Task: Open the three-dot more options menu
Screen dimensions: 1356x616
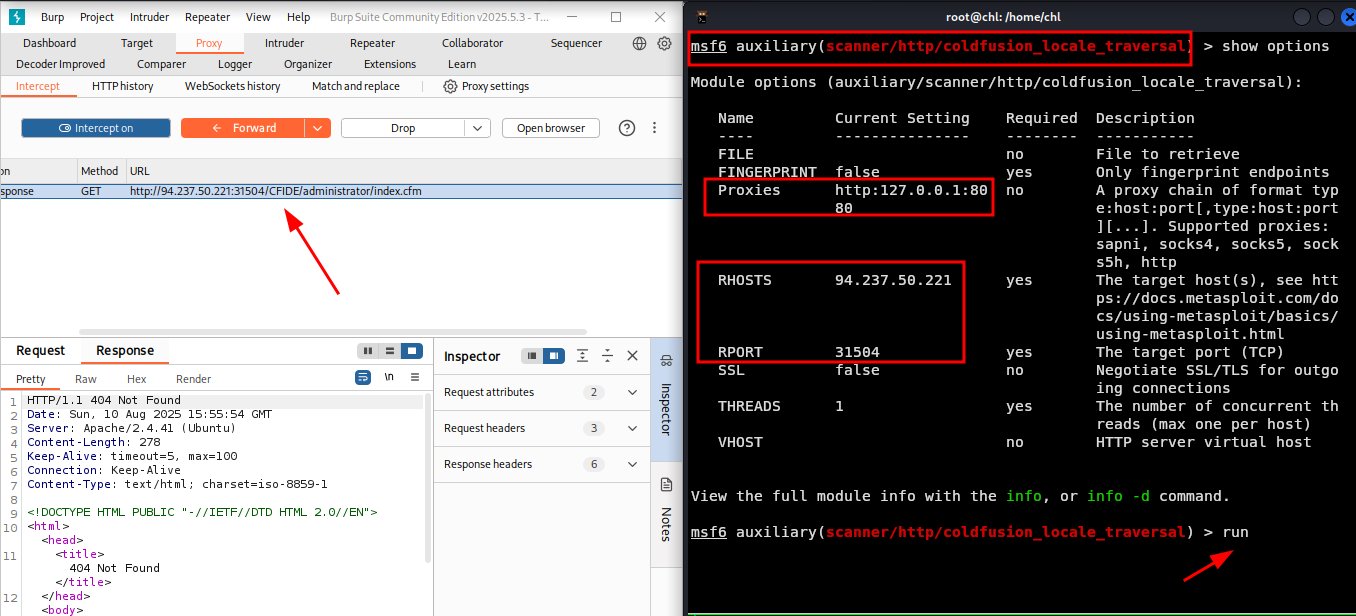Action: click(655, 128)
